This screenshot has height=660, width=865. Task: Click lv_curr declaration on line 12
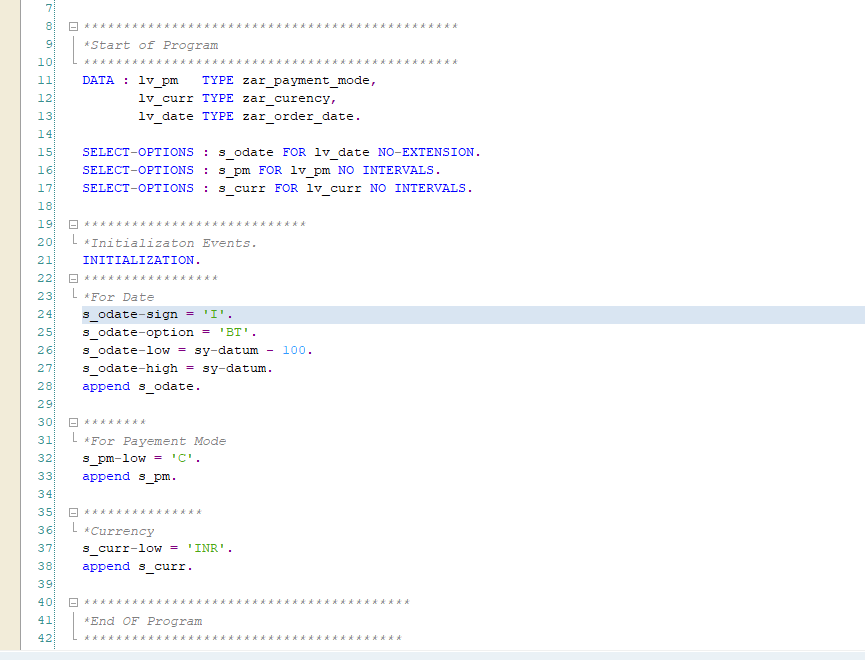coord(165,98)
